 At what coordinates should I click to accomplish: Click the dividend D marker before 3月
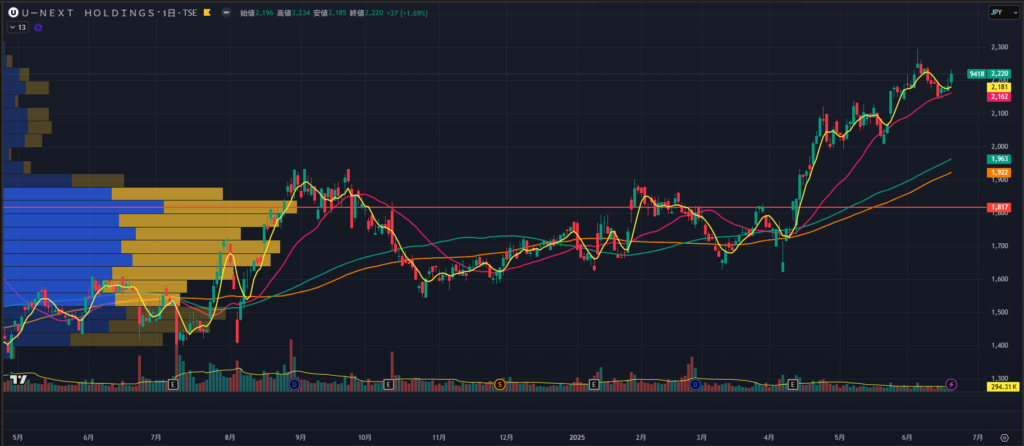[x=696, y=385]
